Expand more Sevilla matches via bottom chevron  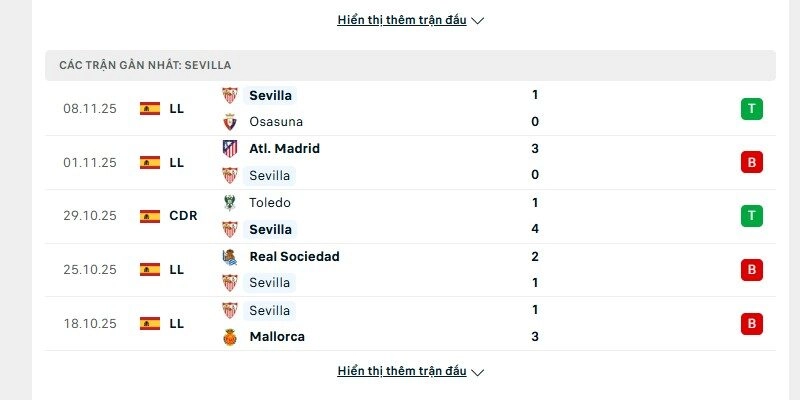477,372
